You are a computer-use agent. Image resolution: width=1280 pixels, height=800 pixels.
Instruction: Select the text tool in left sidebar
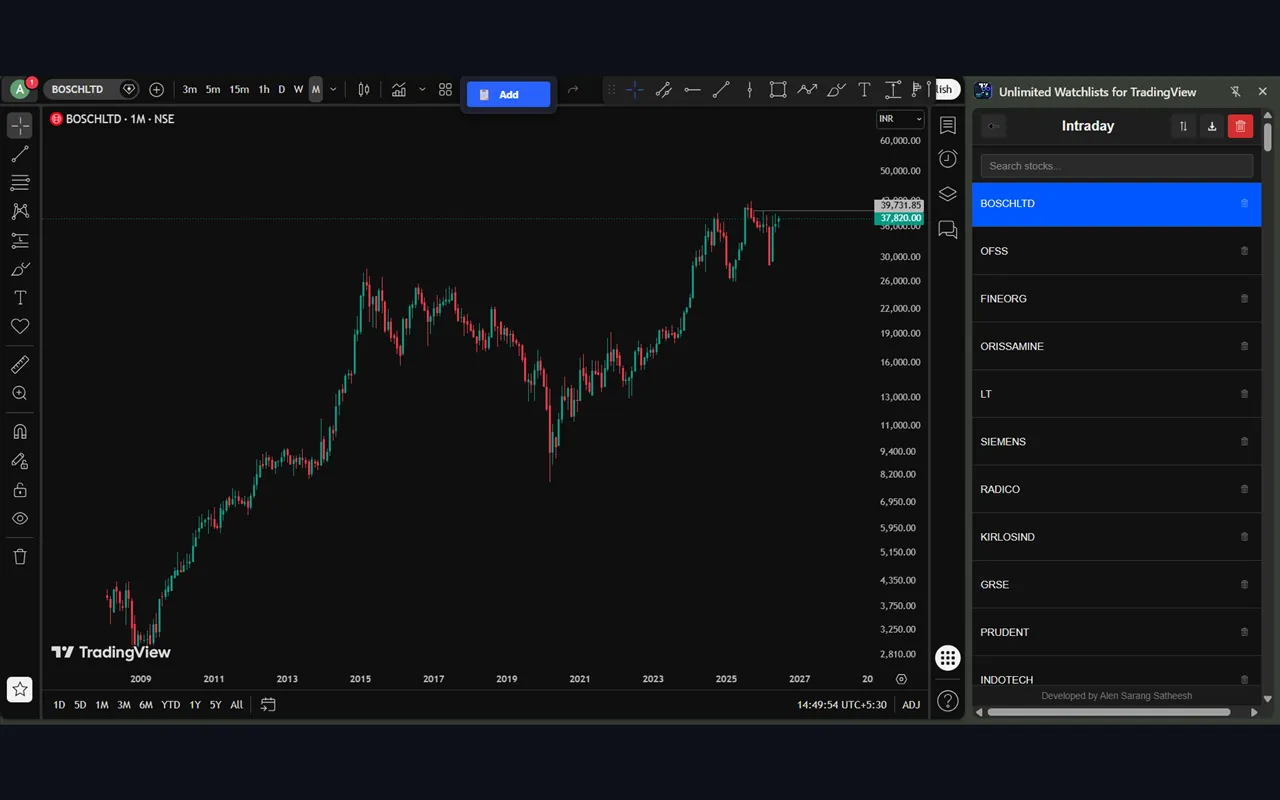coord(20,298)
